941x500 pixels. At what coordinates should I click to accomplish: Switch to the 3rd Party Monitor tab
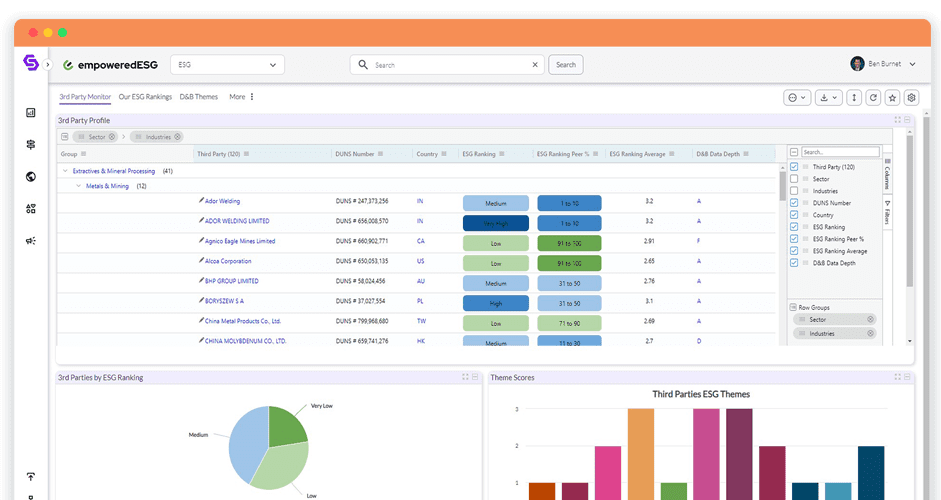coord(85,97)
